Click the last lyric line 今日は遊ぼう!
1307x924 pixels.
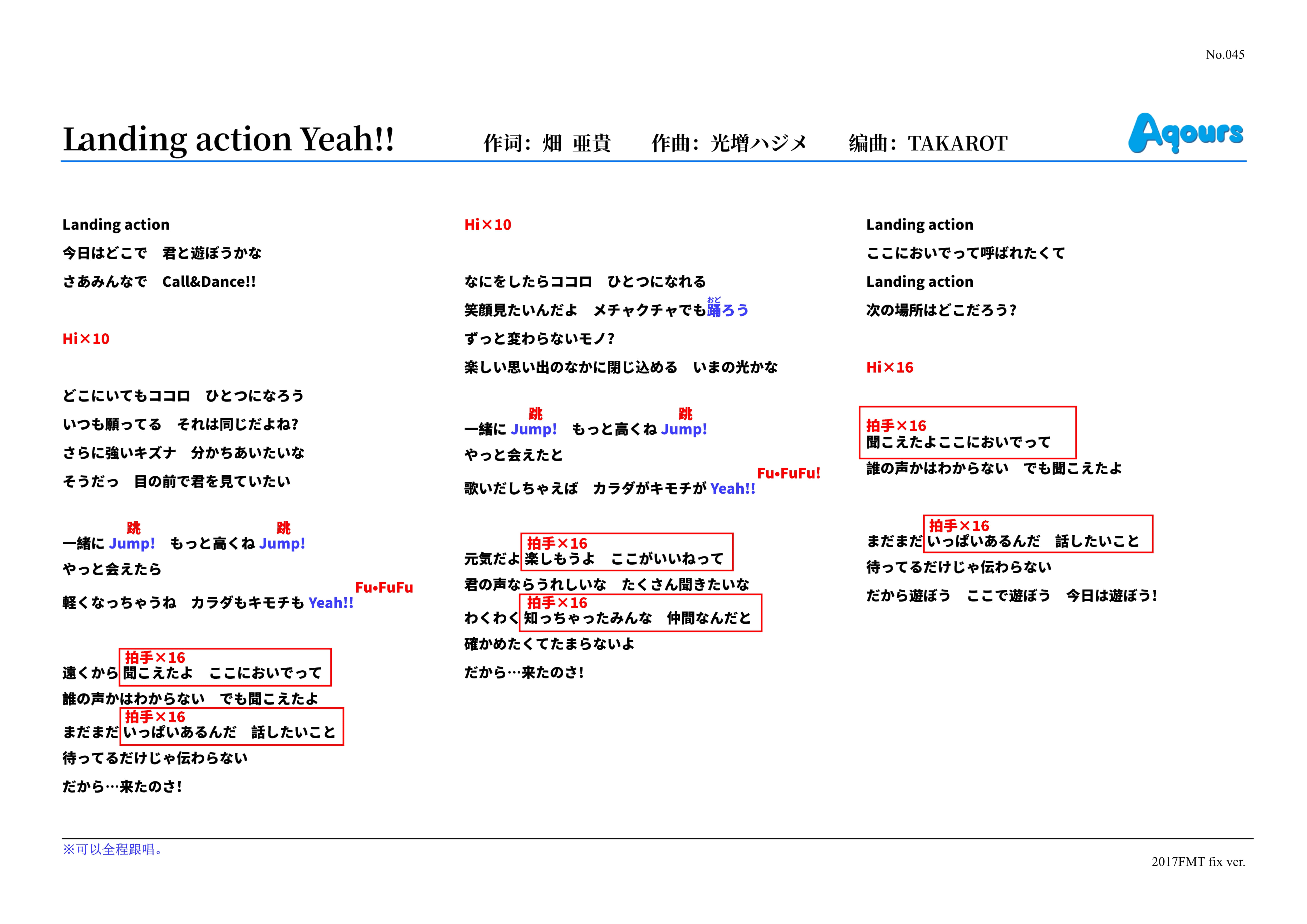pos(1111,596)
